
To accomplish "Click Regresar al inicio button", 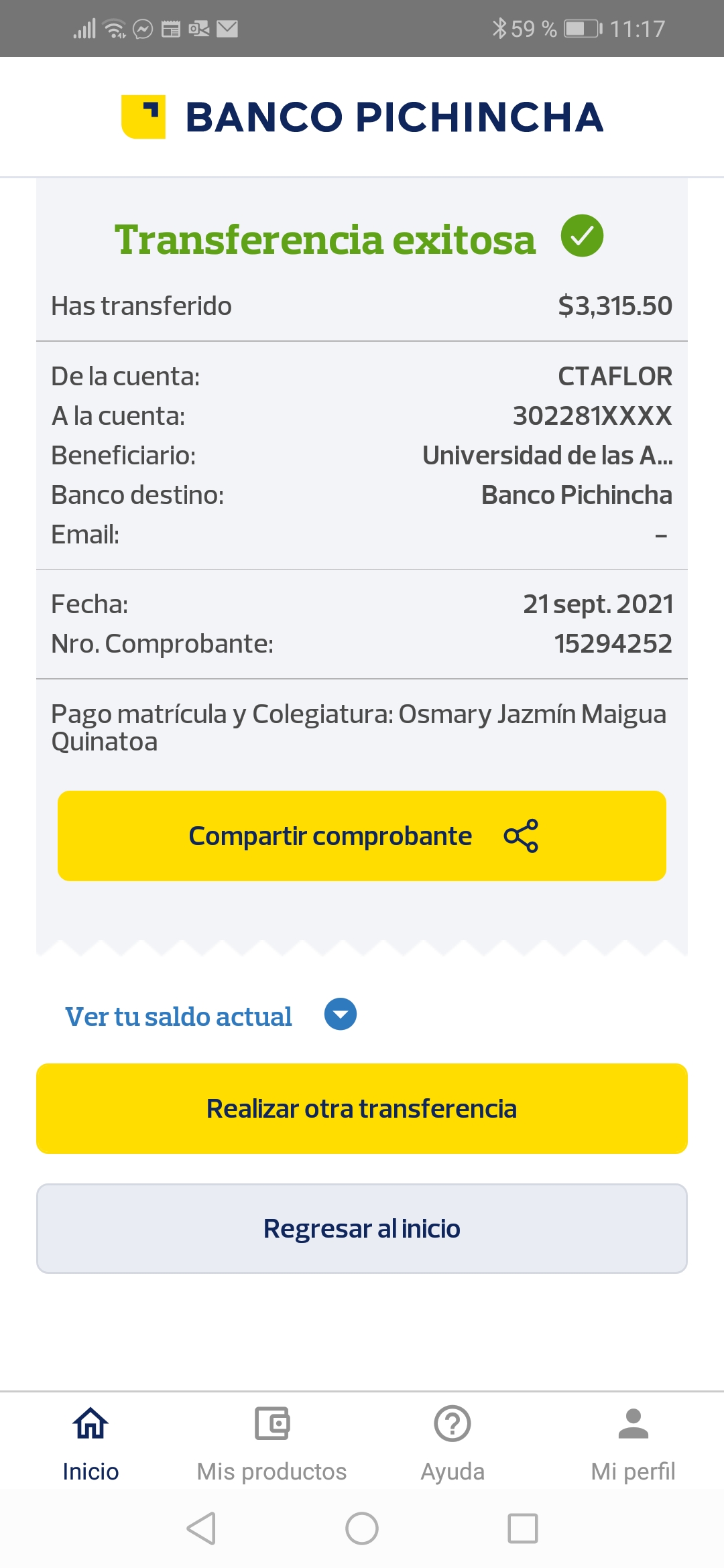I will point(362,1228).
